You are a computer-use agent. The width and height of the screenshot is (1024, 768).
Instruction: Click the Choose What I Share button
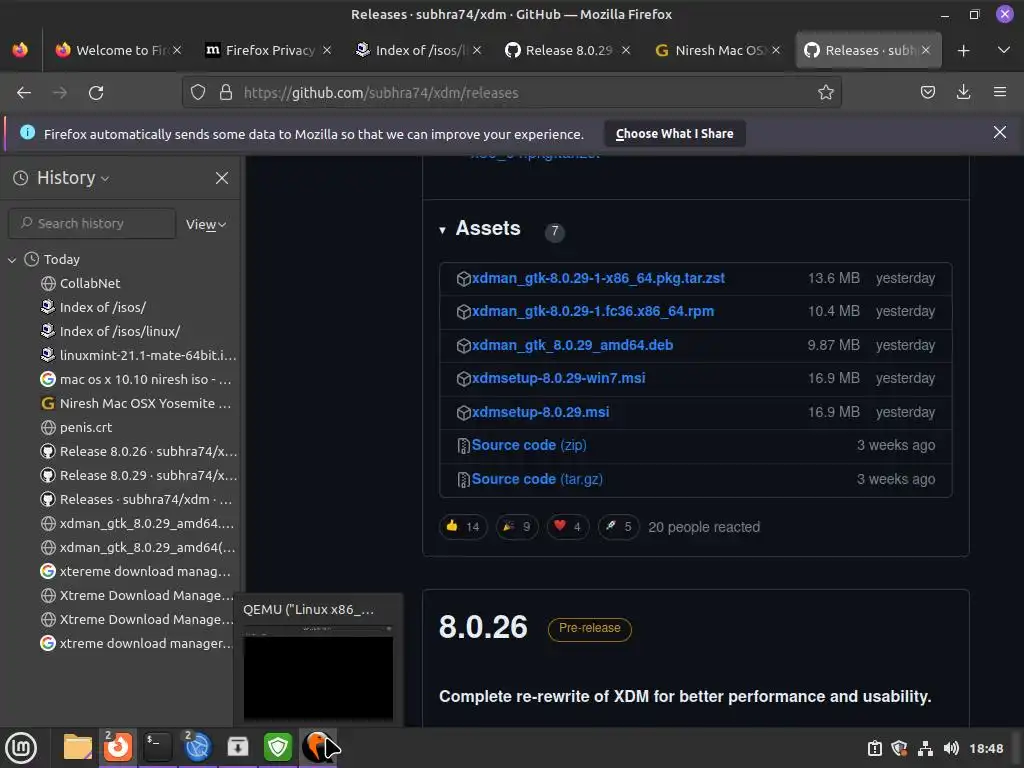point(675,133)
